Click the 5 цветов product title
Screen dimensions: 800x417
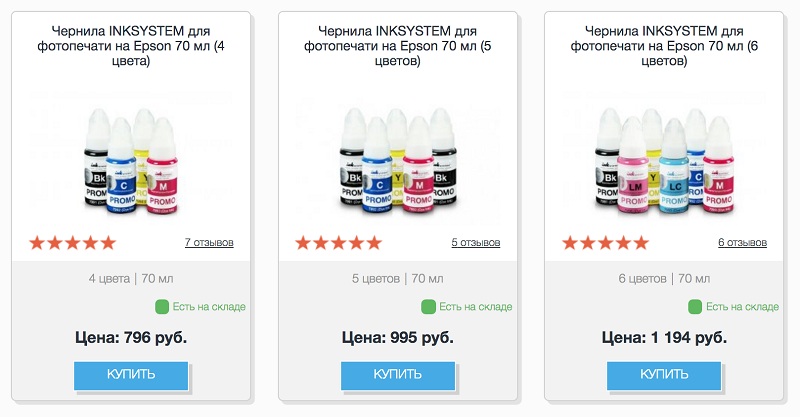click(x=398, y=46)
